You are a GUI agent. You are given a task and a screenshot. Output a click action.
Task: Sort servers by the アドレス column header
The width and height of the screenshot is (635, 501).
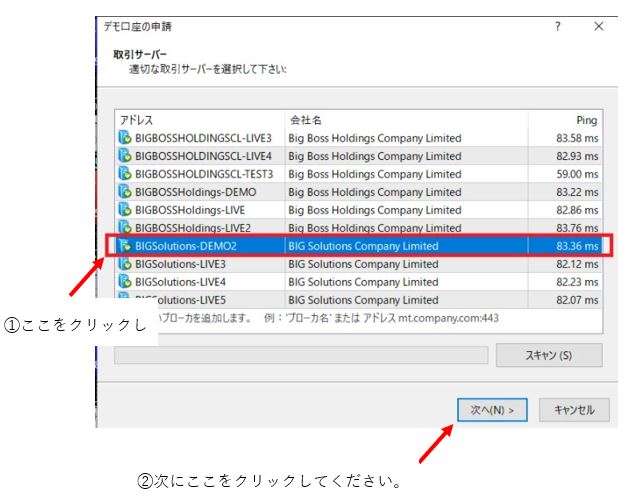pos(200,120)
